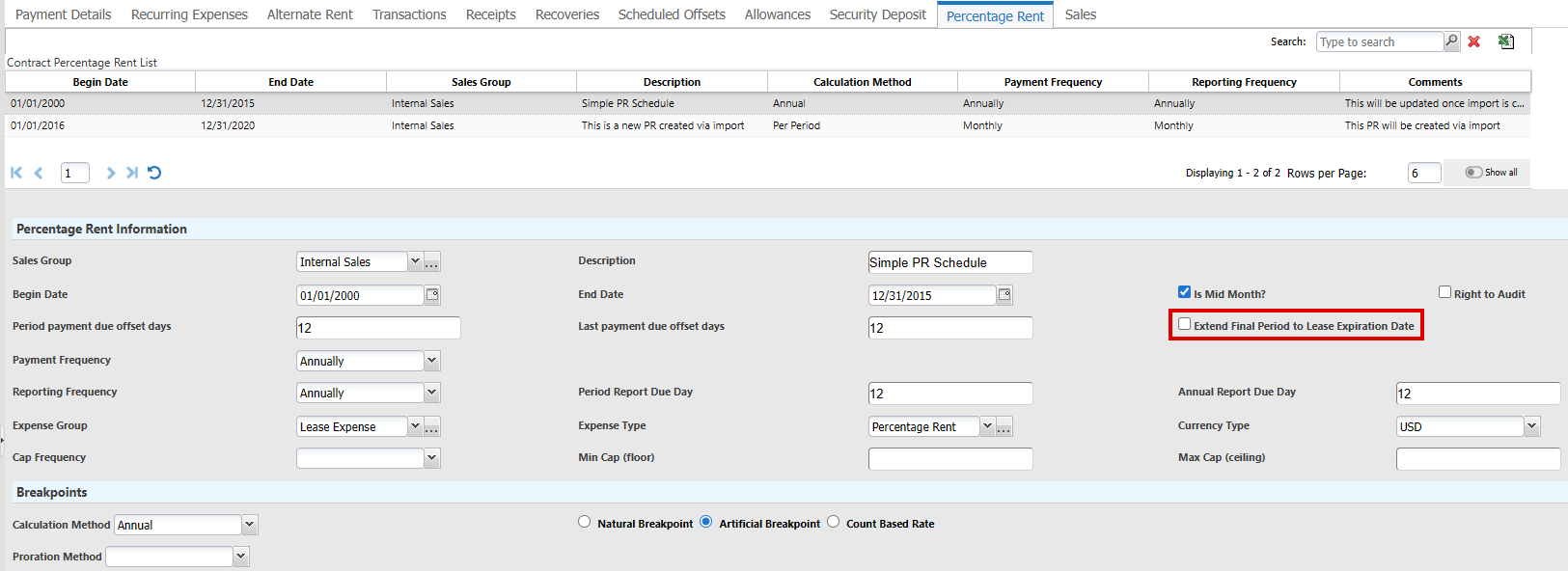Viewport: 1568px width, 571px height.
Task: Expand the Payment Frequency dropdown
Action: coord(431,361)
